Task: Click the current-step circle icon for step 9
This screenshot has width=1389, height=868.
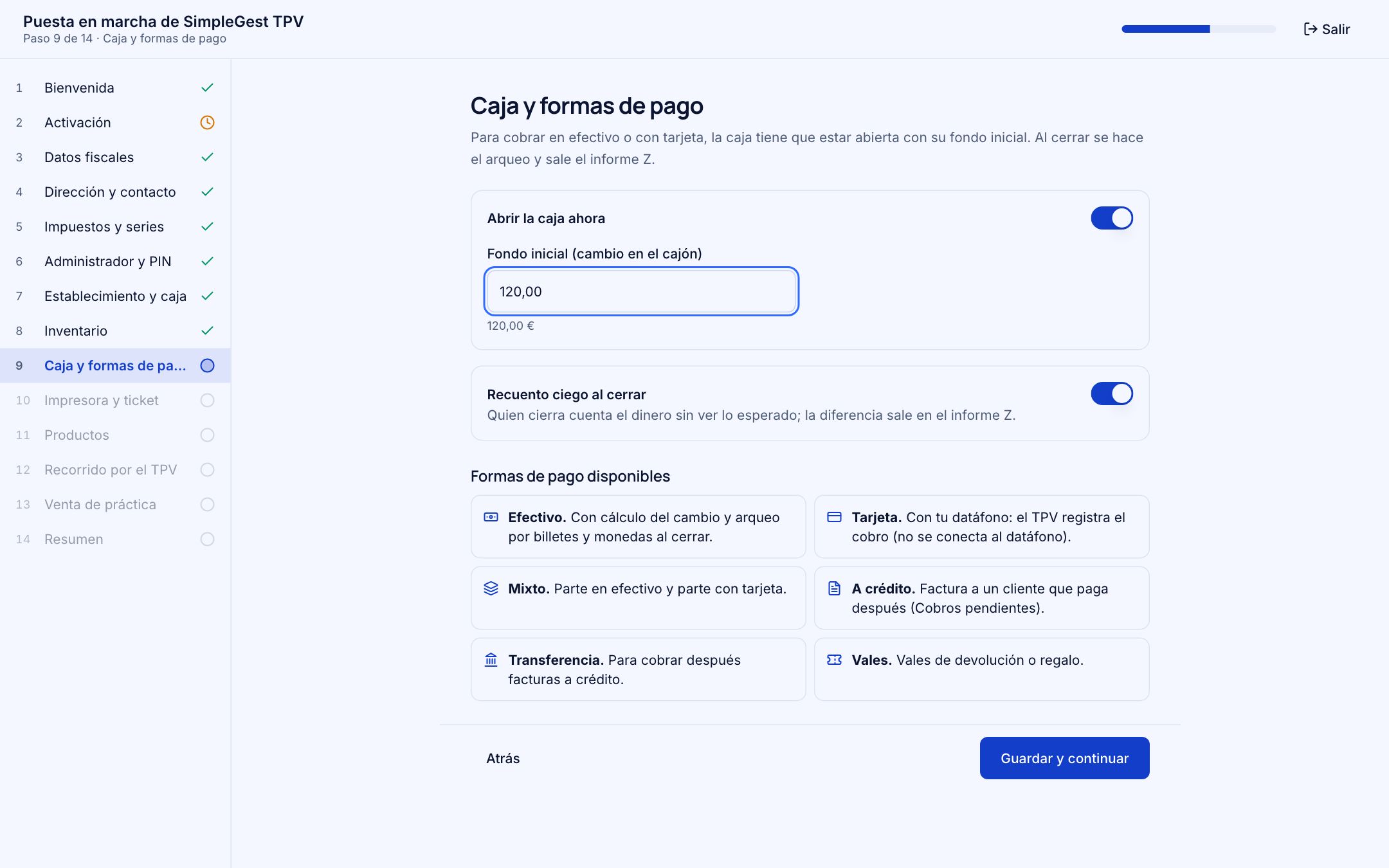Action: click(x=207, y=365)
